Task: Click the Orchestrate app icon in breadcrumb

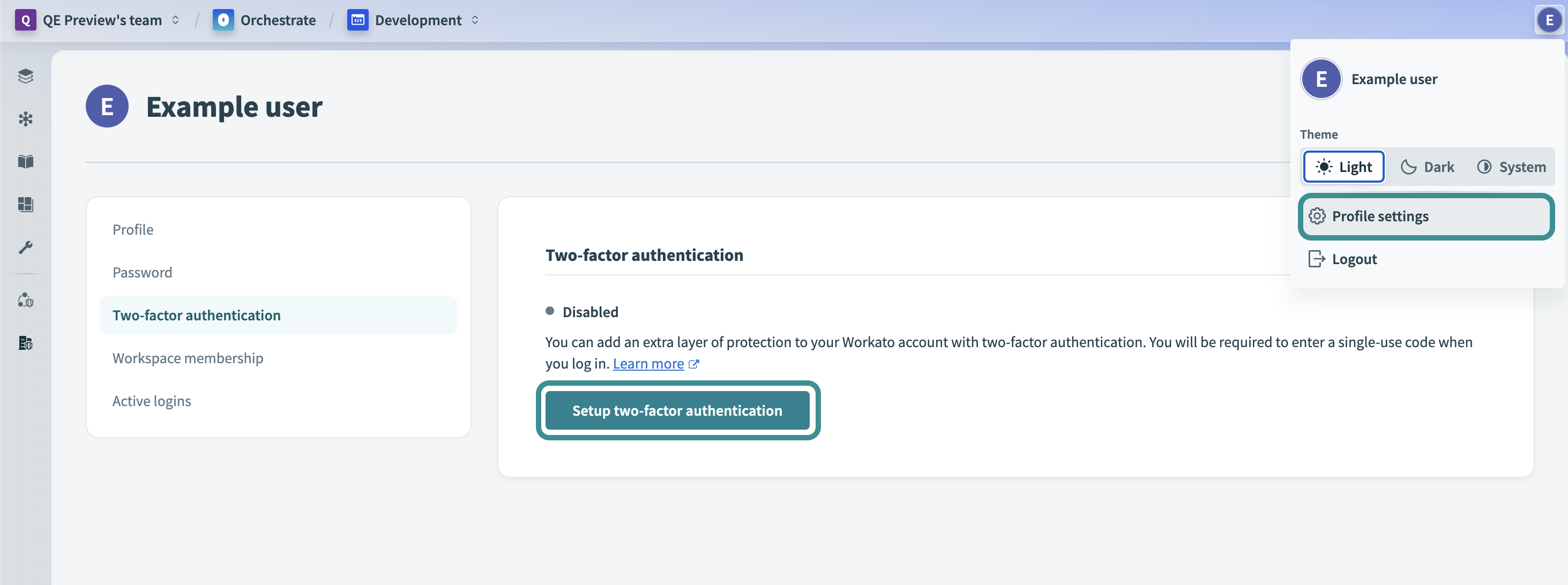Action: pos(223,20)
